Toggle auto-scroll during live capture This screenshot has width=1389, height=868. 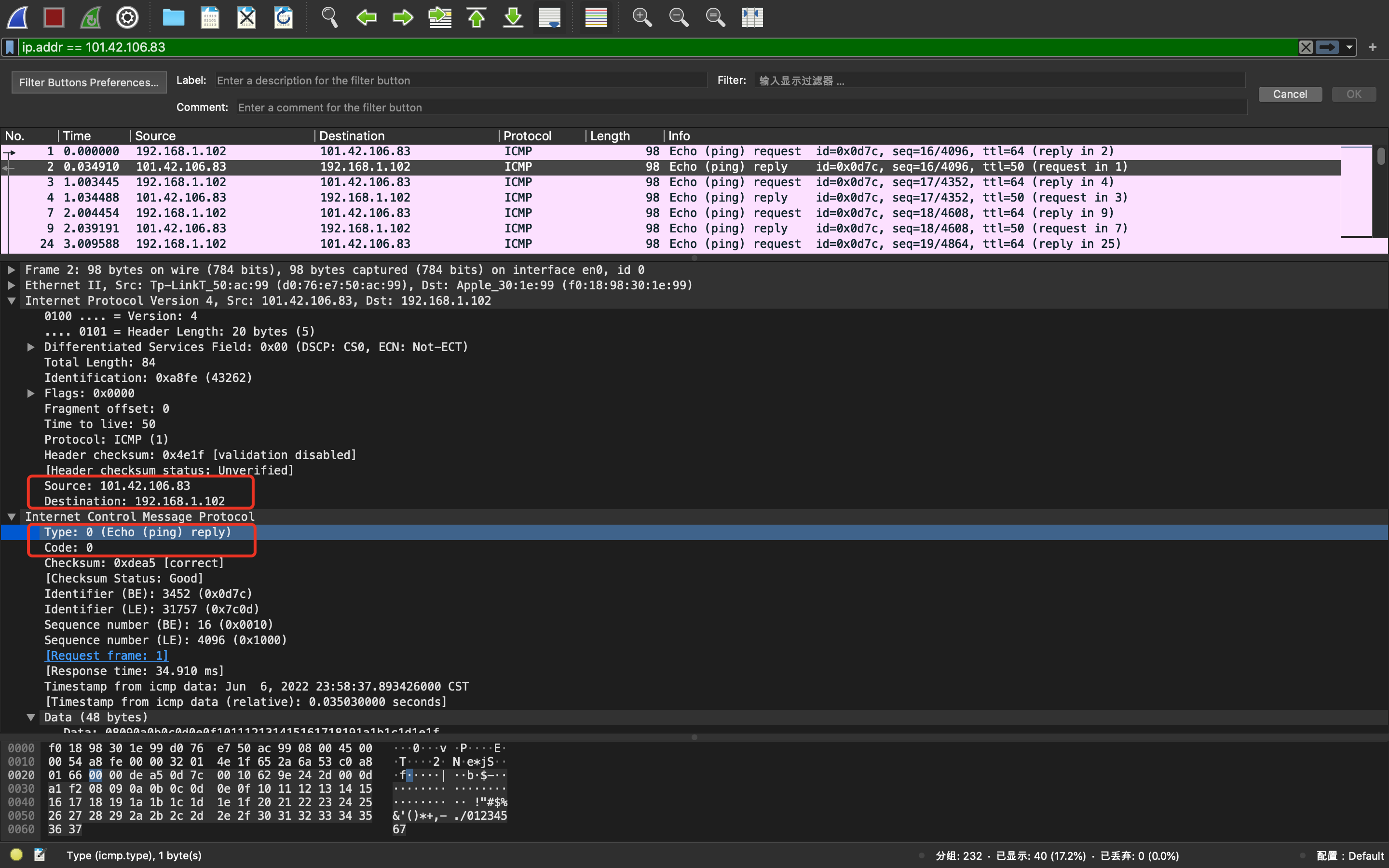tap(550, 18)
